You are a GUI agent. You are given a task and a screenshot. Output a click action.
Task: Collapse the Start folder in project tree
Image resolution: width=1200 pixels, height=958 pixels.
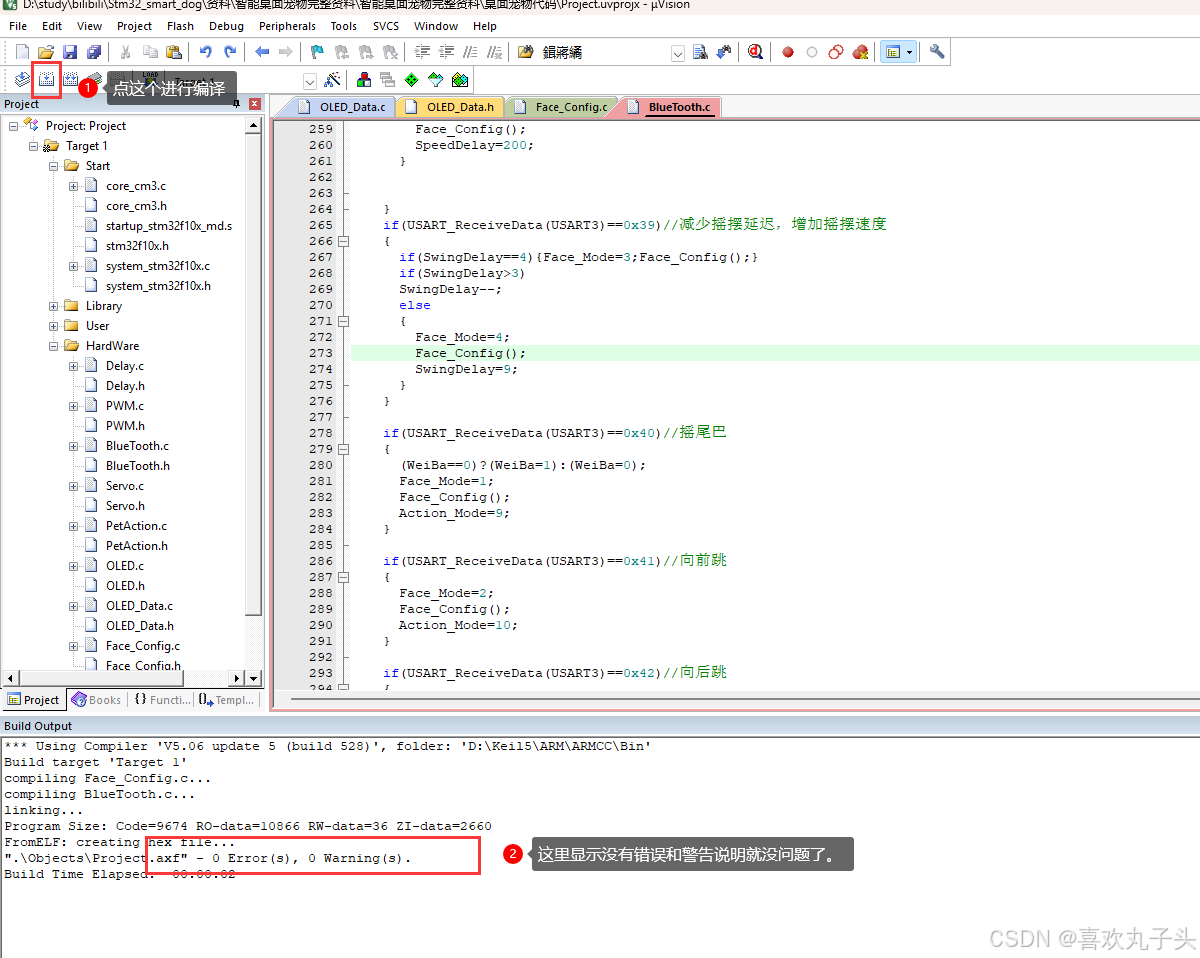click(54, 166)
